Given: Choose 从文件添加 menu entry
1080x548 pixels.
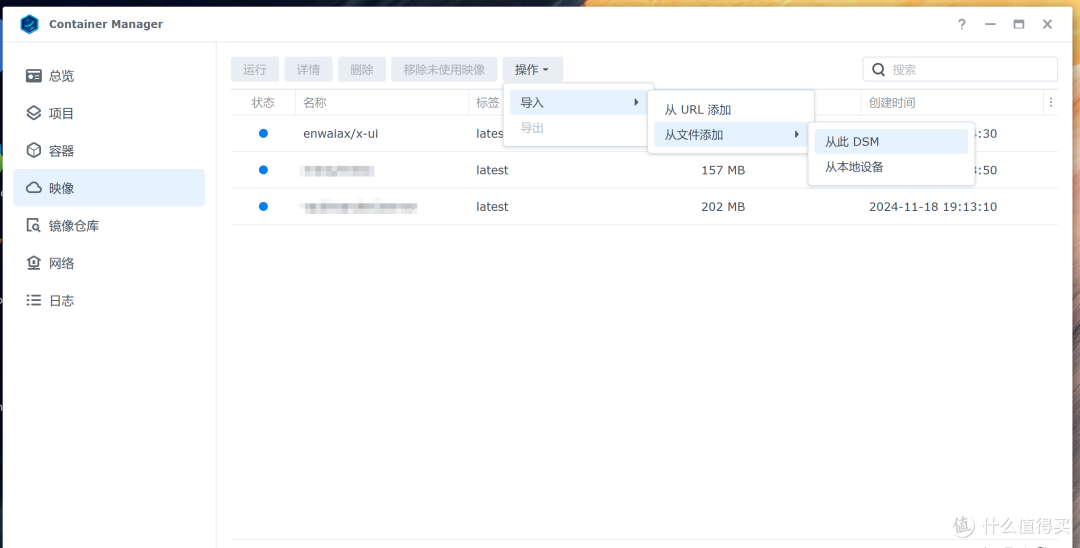Looking at the screenshot, I should [730, 134].
